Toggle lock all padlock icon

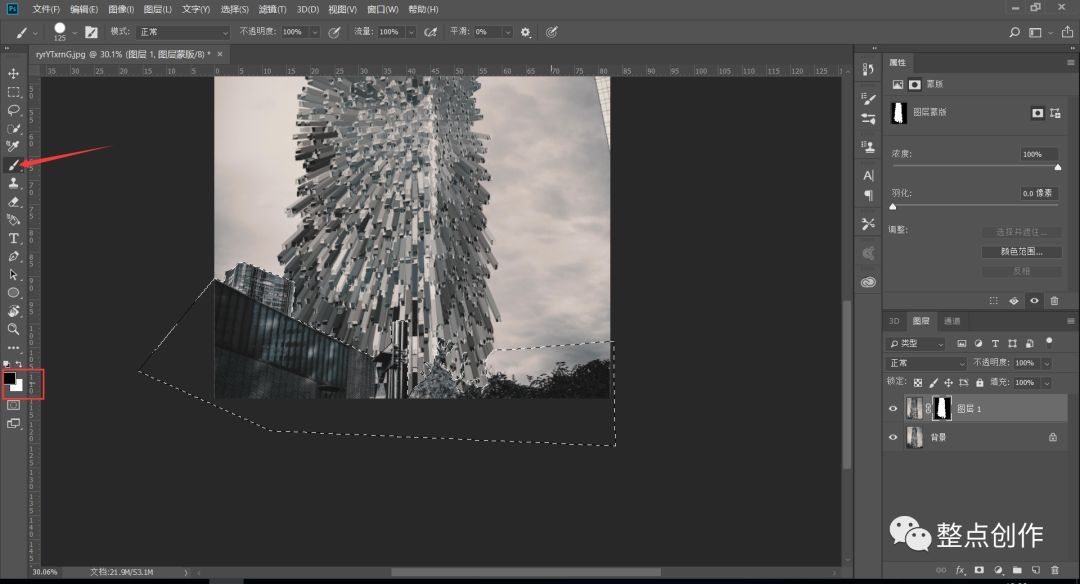coord(979,382)
